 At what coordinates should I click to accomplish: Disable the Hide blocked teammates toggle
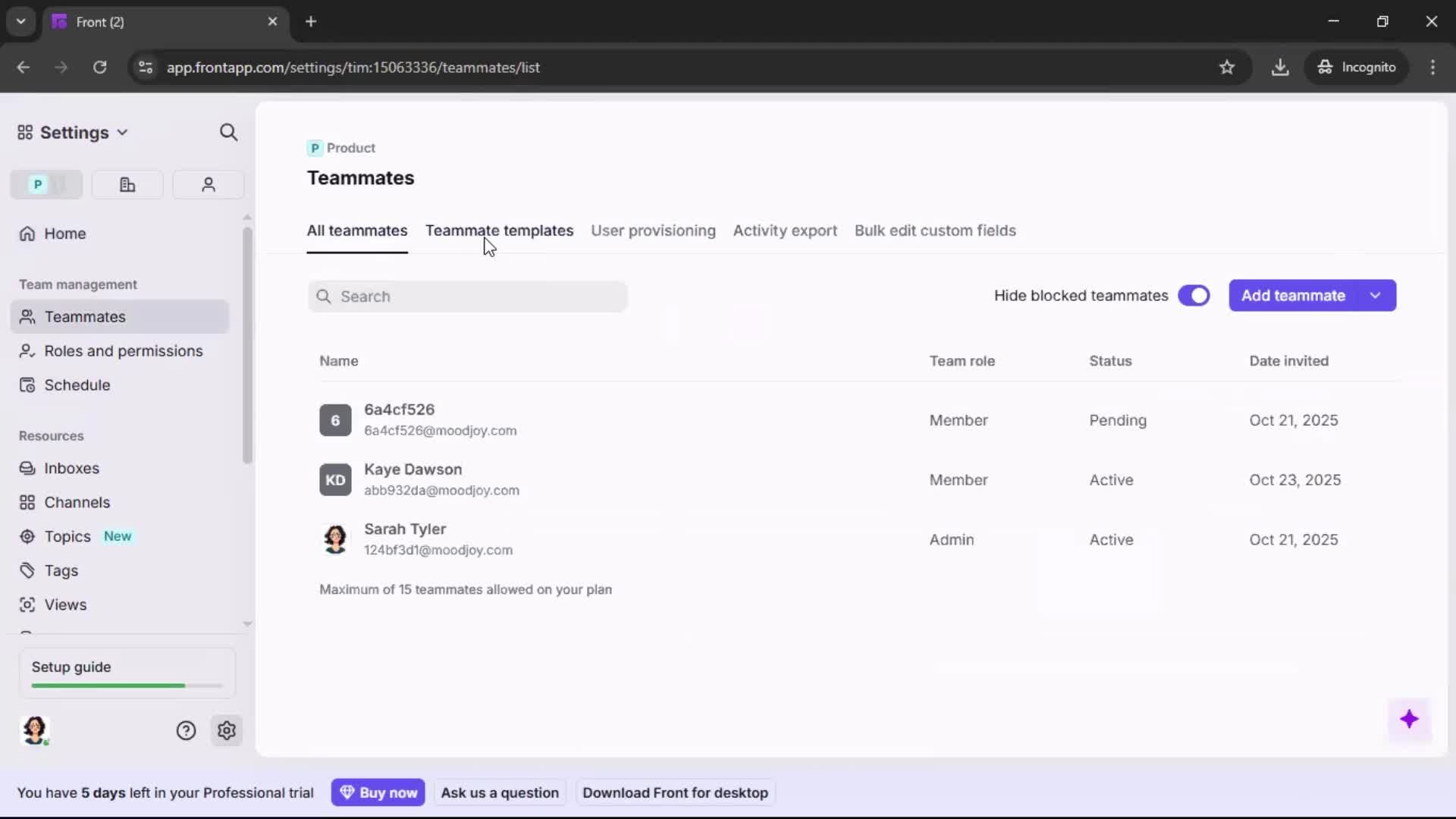[1194, 296]
